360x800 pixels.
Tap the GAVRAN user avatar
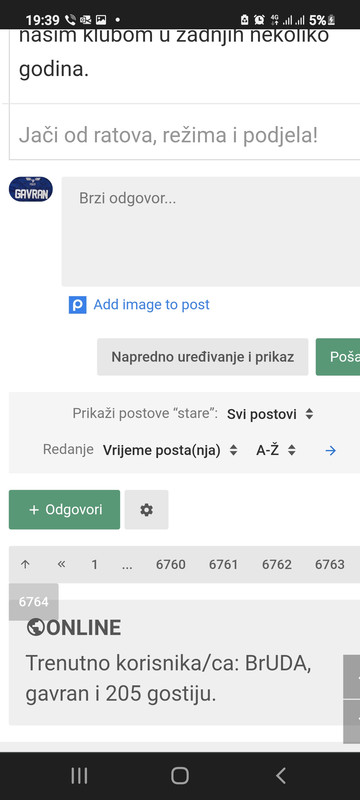pos(31,189)
